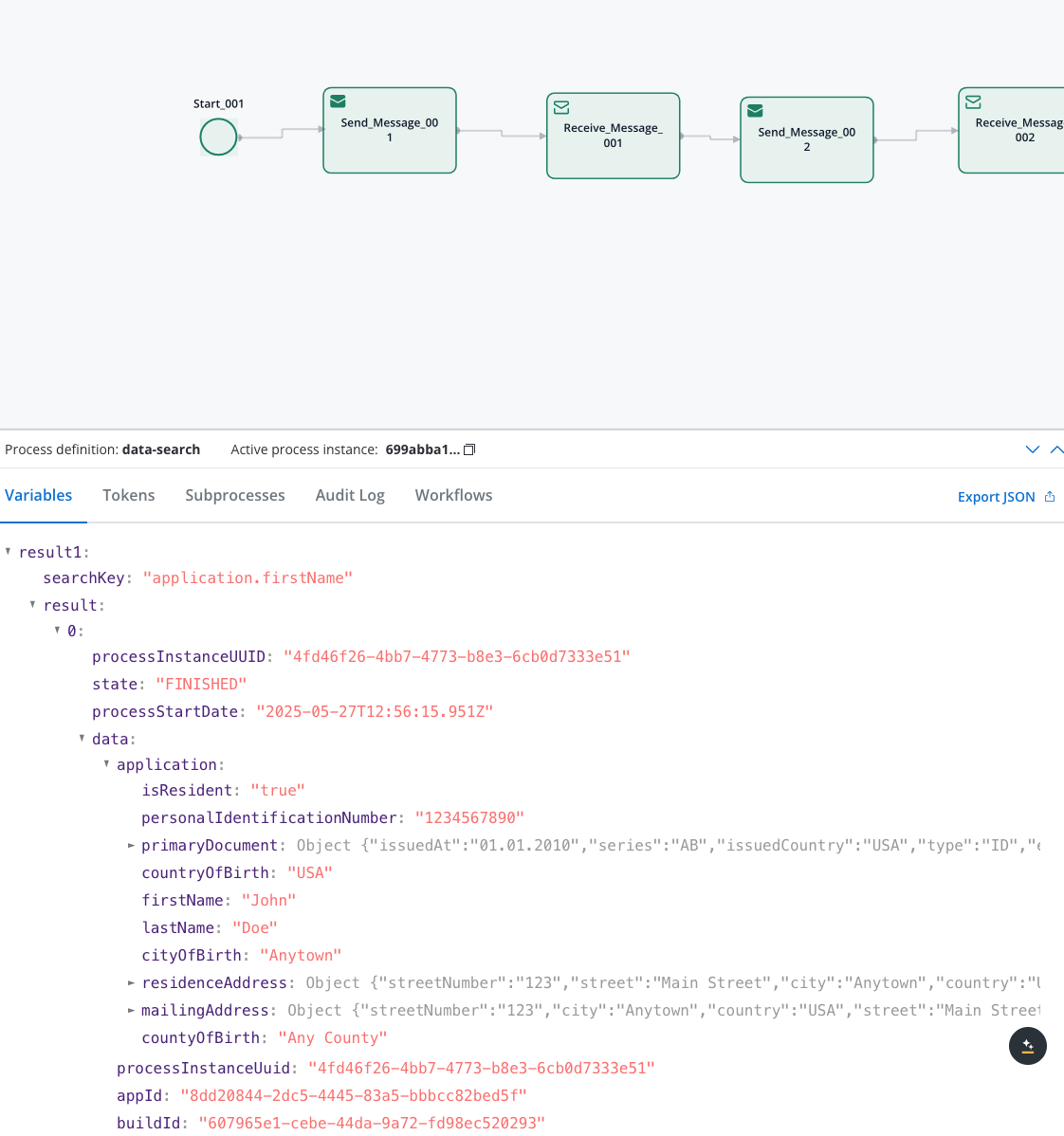
Task: Click the Export JSON link
Action: 996,497
